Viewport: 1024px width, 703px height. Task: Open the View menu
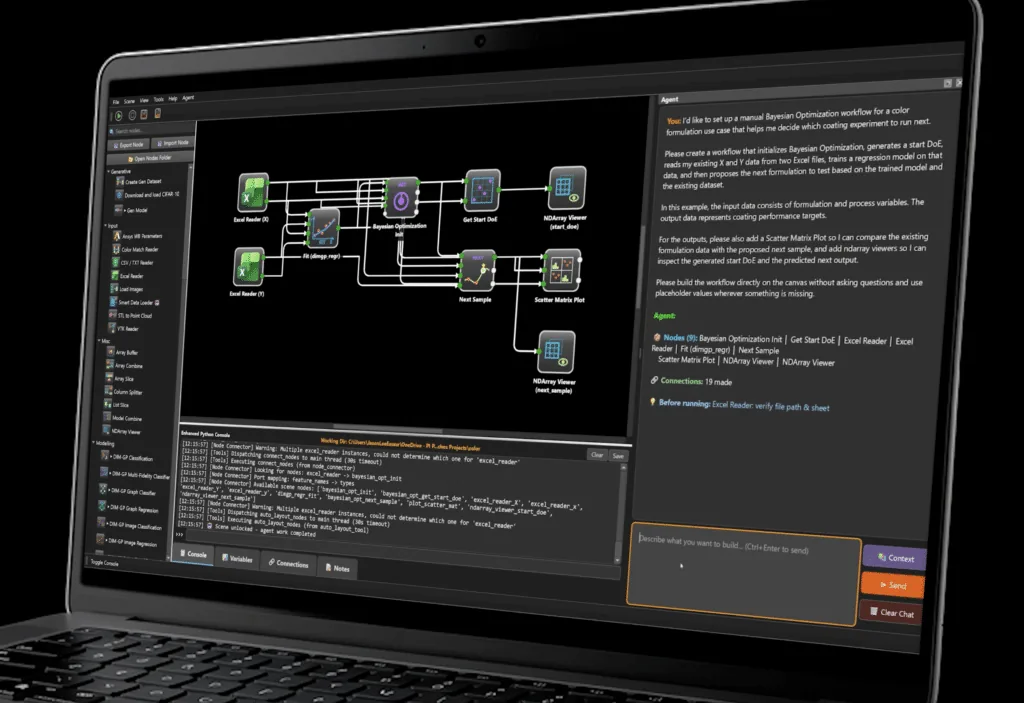point(144,101)
